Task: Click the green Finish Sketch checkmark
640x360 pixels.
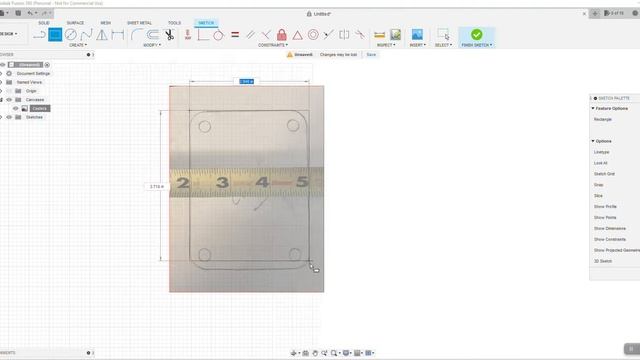Action: point(476,34)
